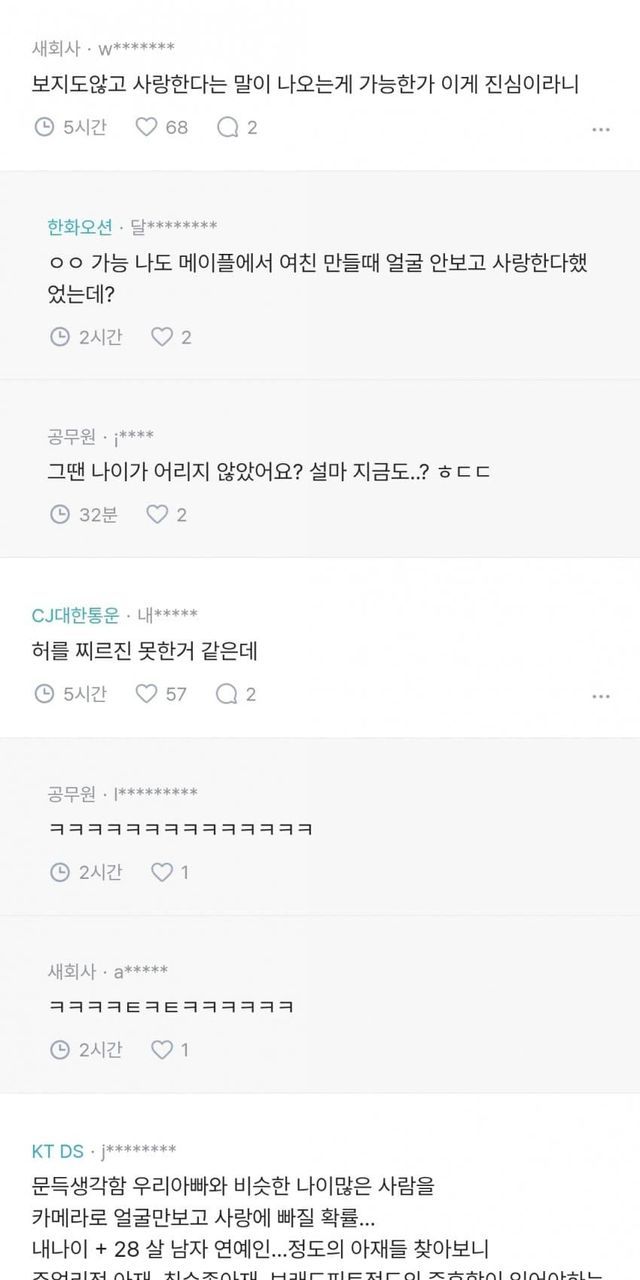Open more options for the CJ대한통운 comment
The image size is (640, 1280).
pos(600,695)
